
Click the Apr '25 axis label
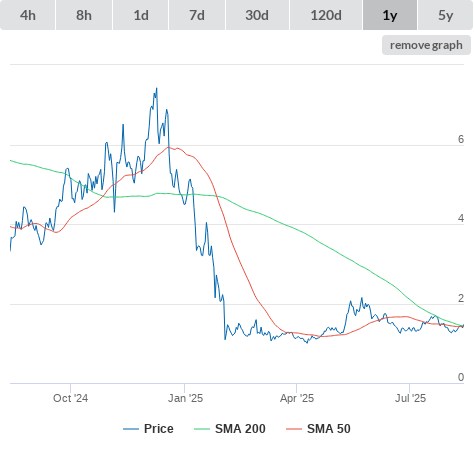[x=297, y=398]
